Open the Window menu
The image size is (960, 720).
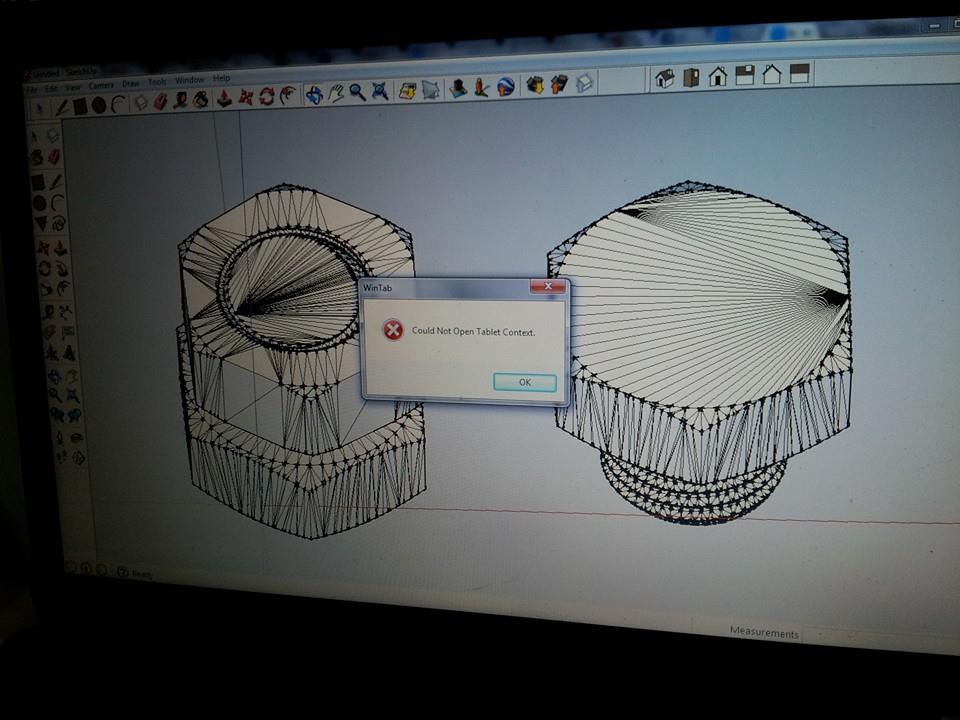click(x=189, y=80)
